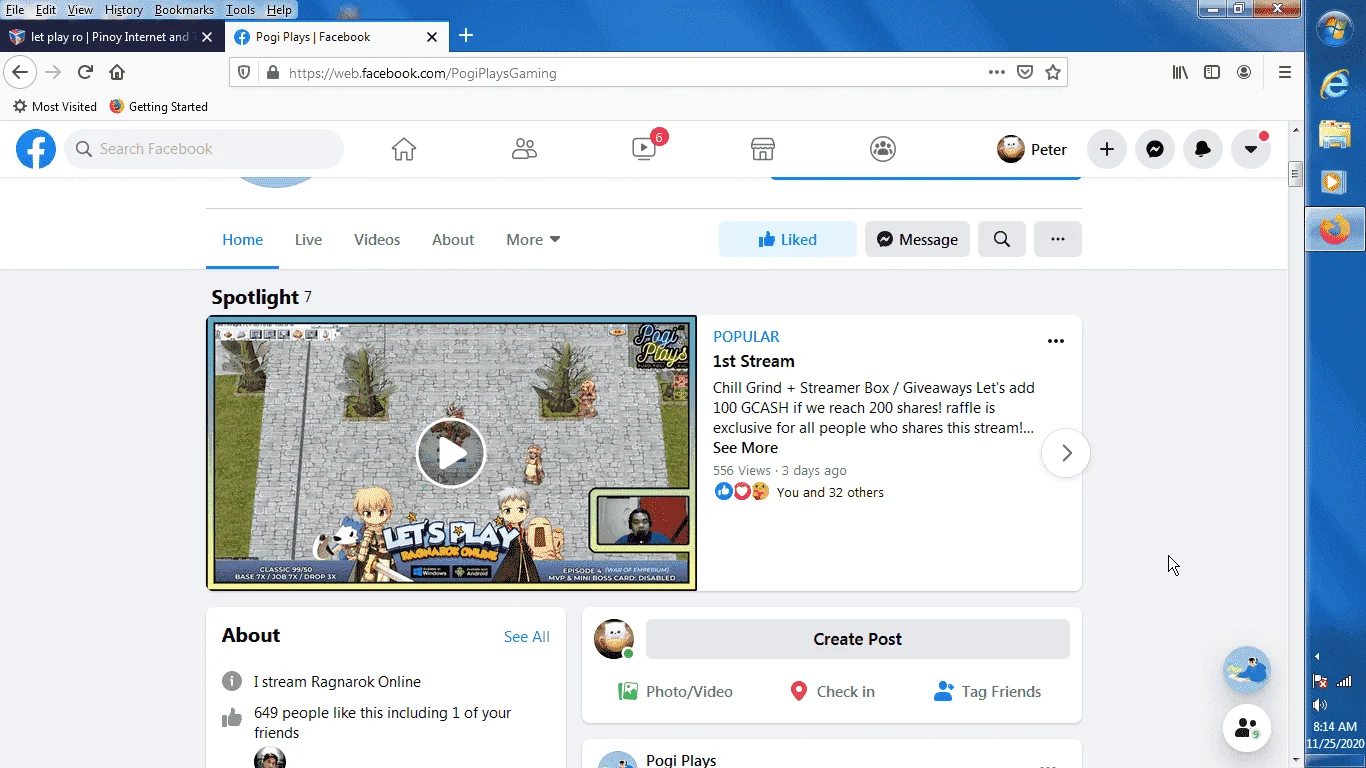Open volume control in system tray

tap(1320, 705)
